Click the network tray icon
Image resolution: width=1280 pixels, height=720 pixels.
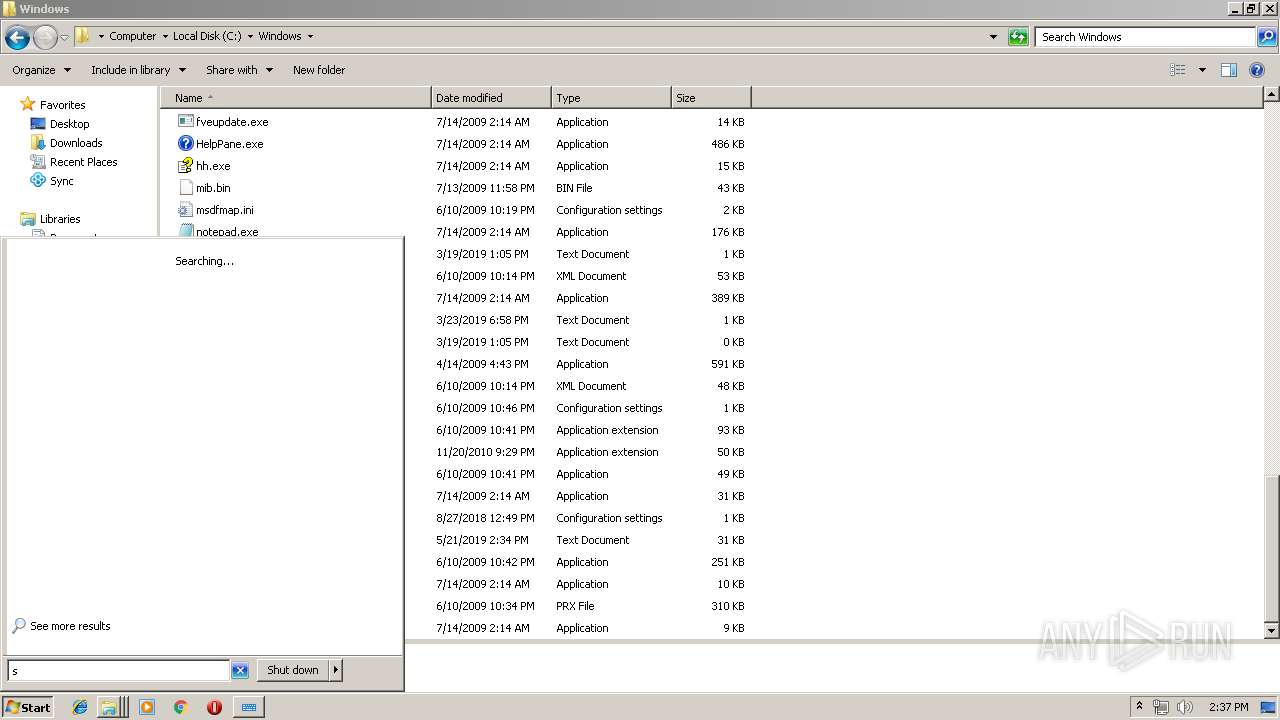click(1161, 707)
